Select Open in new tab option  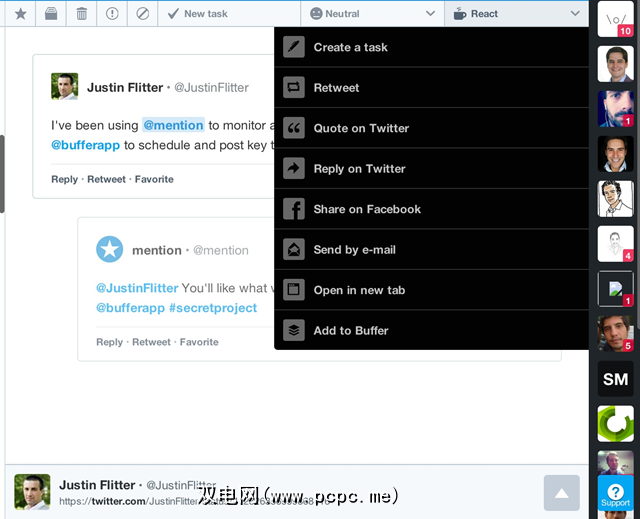pos(431,290)
